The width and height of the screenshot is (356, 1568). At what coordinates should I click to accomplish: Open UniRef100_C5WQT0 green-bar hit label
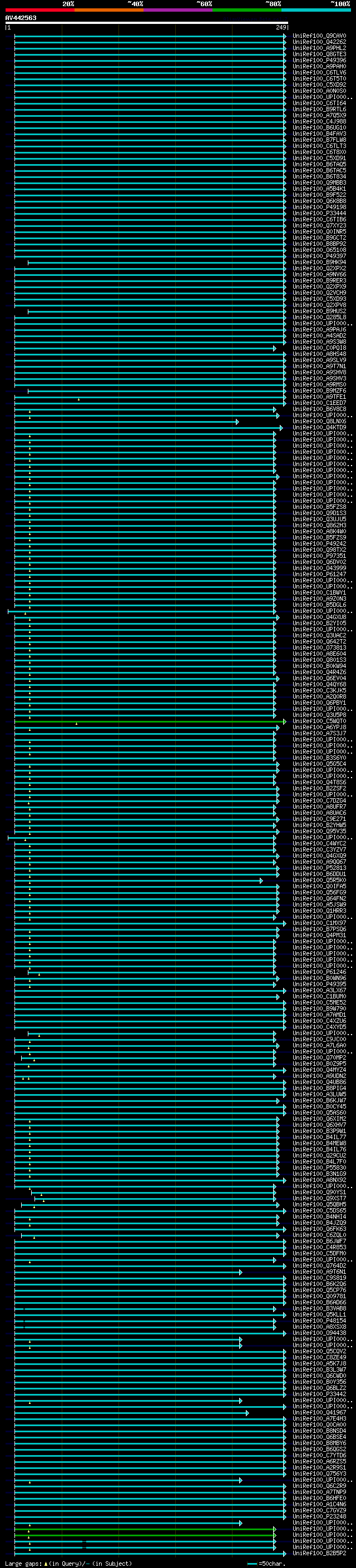319,721
